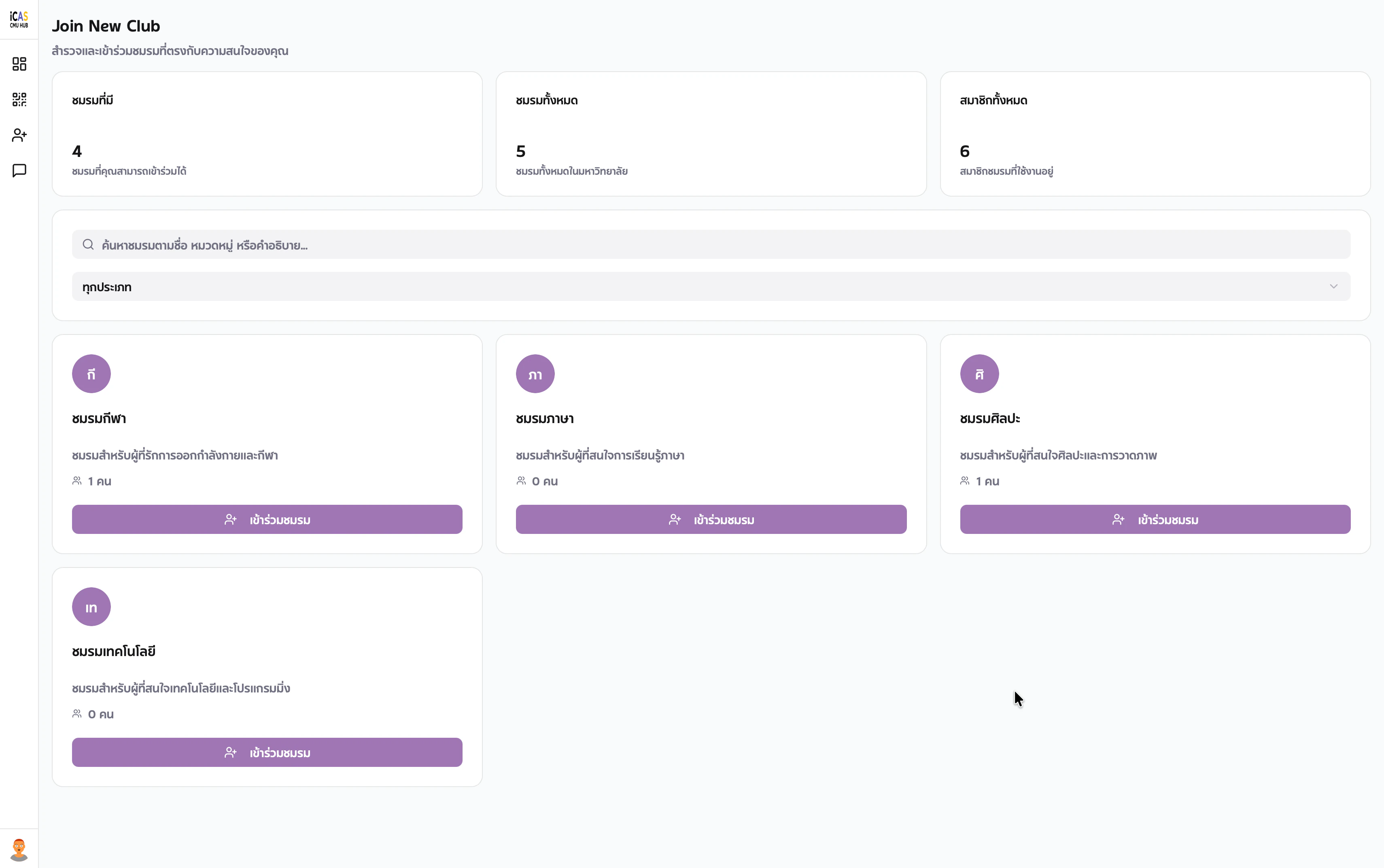The image size is (1384, 868).
Task: Click the ชมรมศิลปะ club title
Action: pos(990,419)
